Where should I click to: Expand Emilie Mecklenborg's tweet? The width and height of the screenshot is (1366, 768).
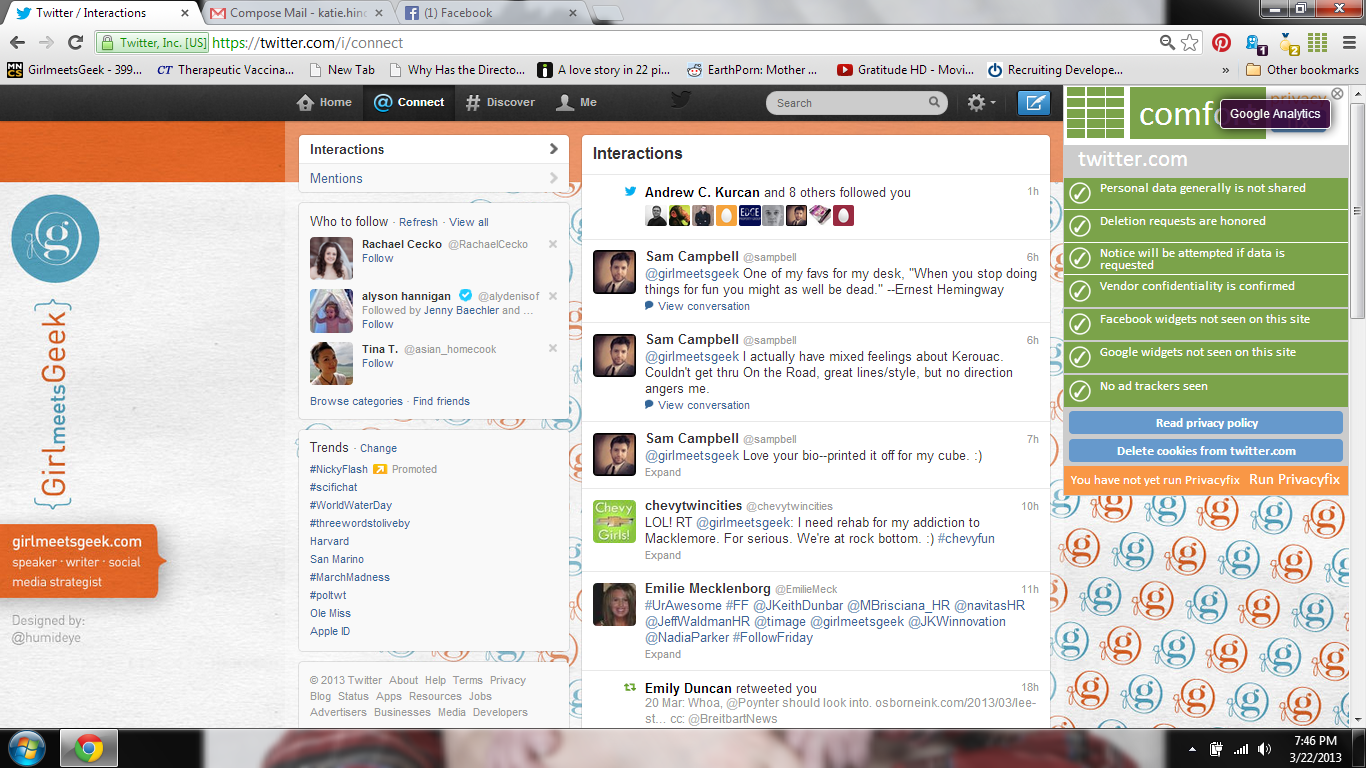pyautogui.click(x=663, y=654)
